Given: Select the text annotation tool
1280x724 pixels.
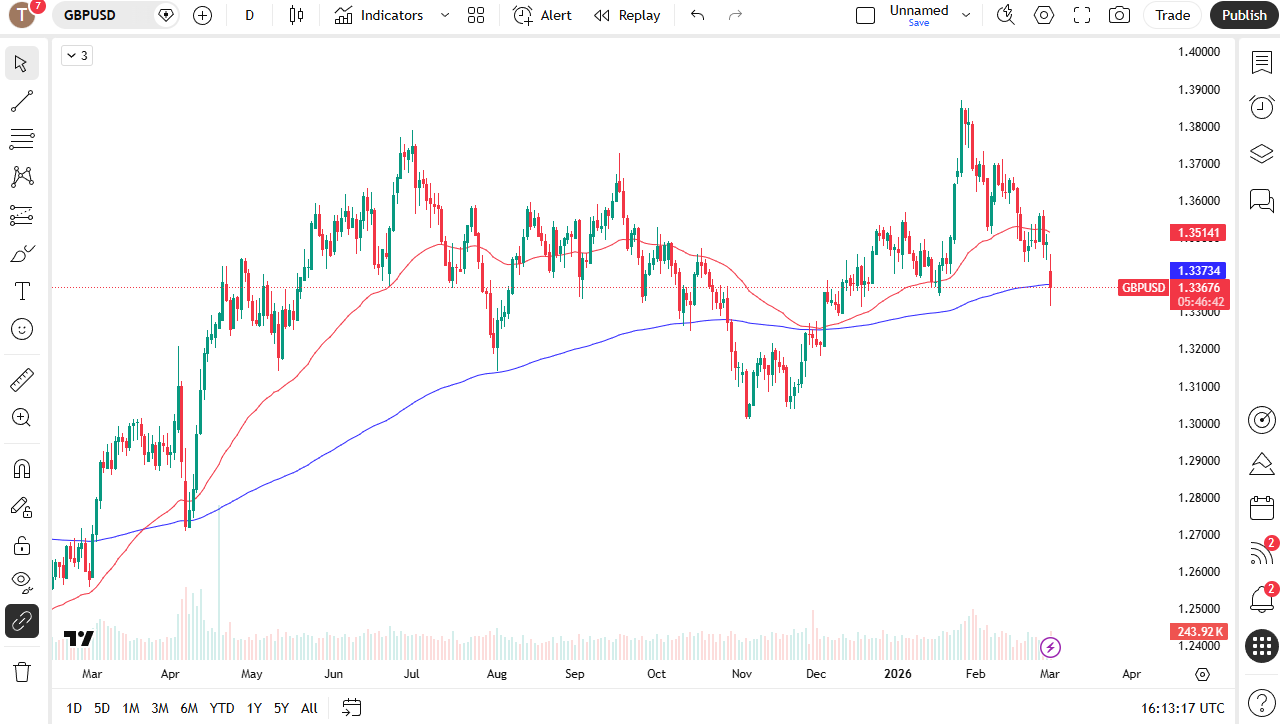Looking at the screenshot, I should pyautogui.click(x=22, y=291).
